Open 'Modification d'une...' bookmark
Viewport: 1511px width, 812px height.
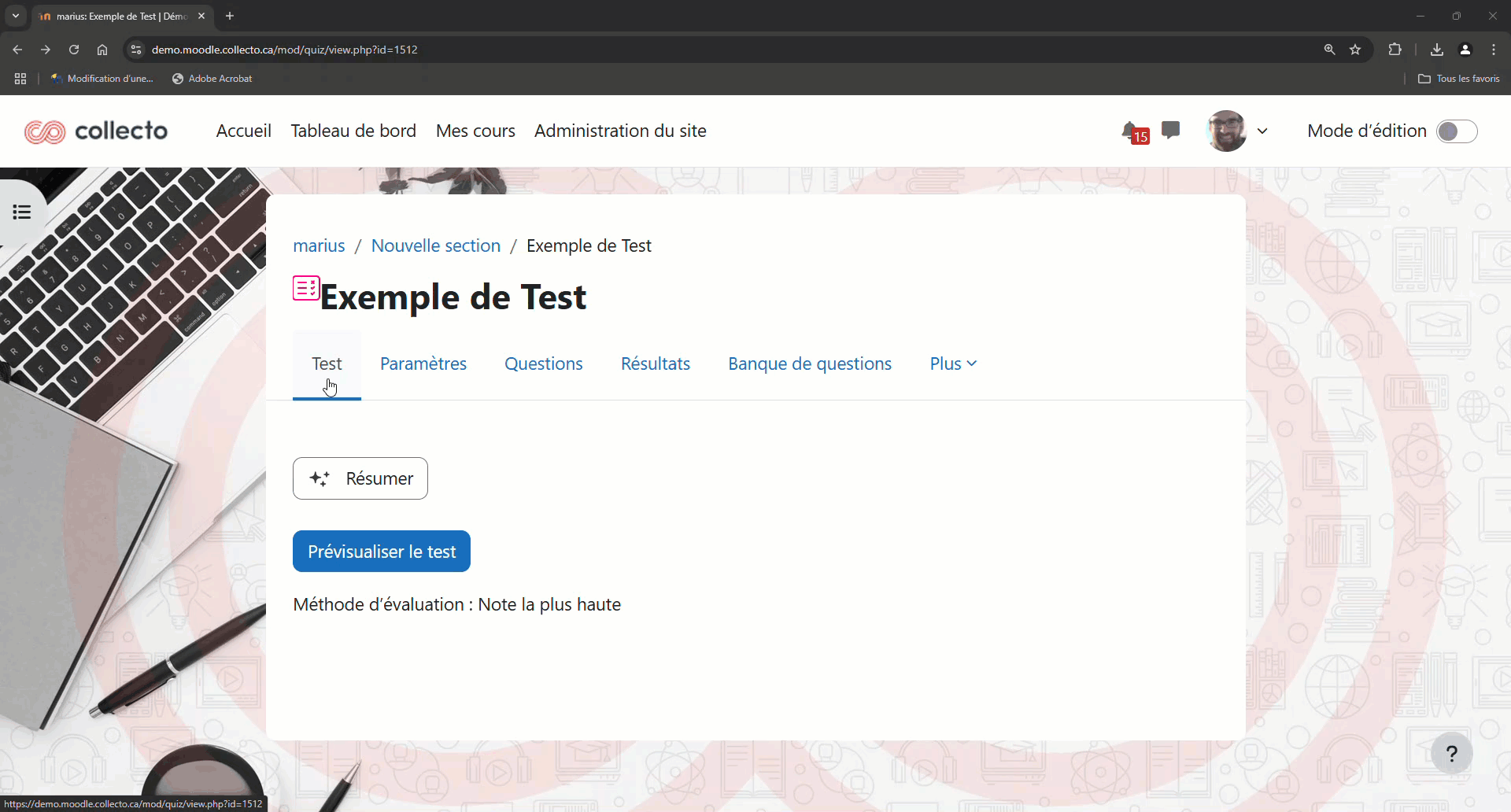pos(102,79)
